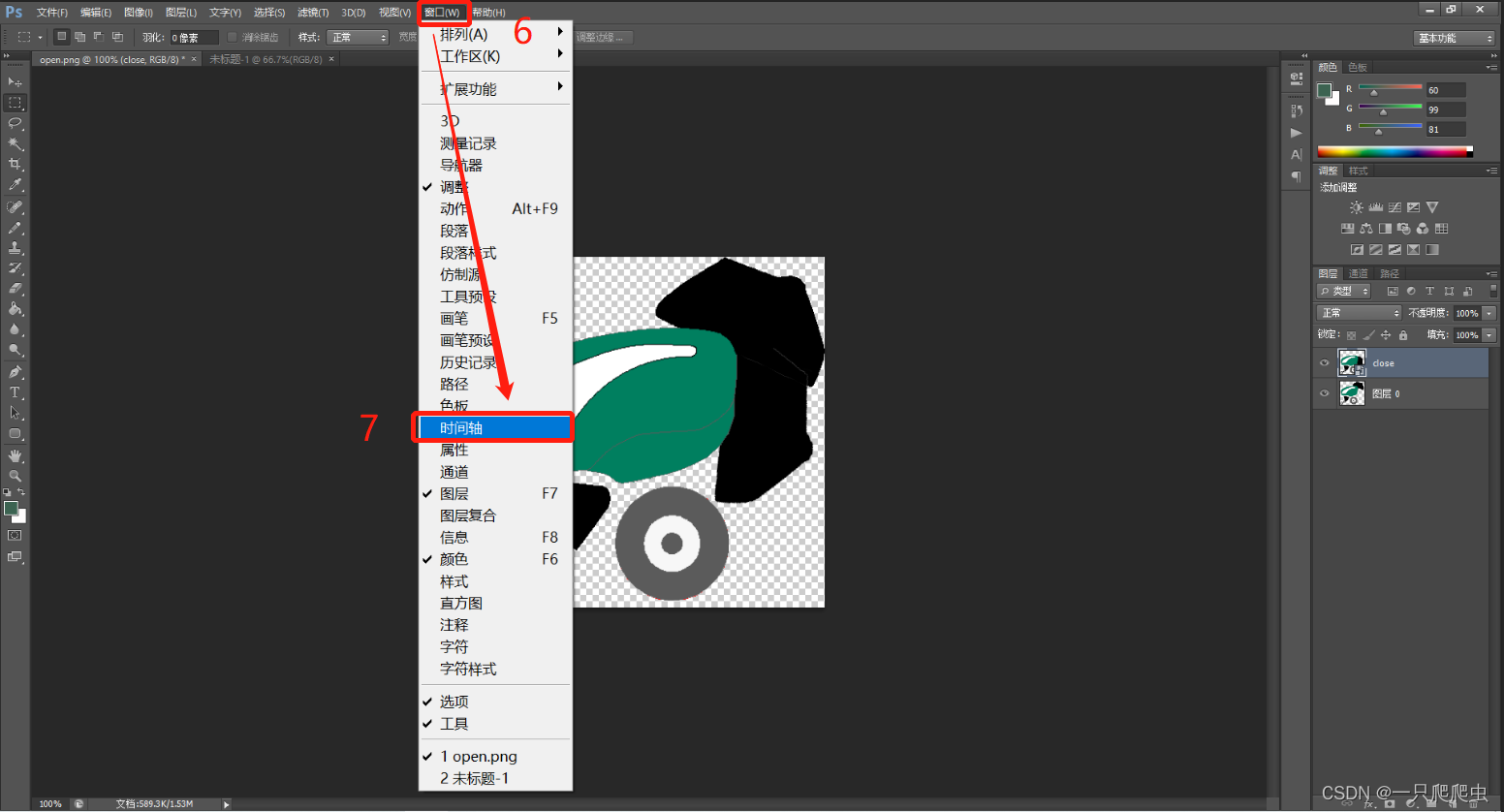Viewport: 1504px width, 812px height.
Task: Select the Lasso tool
Action: click(x=15, y=123)
